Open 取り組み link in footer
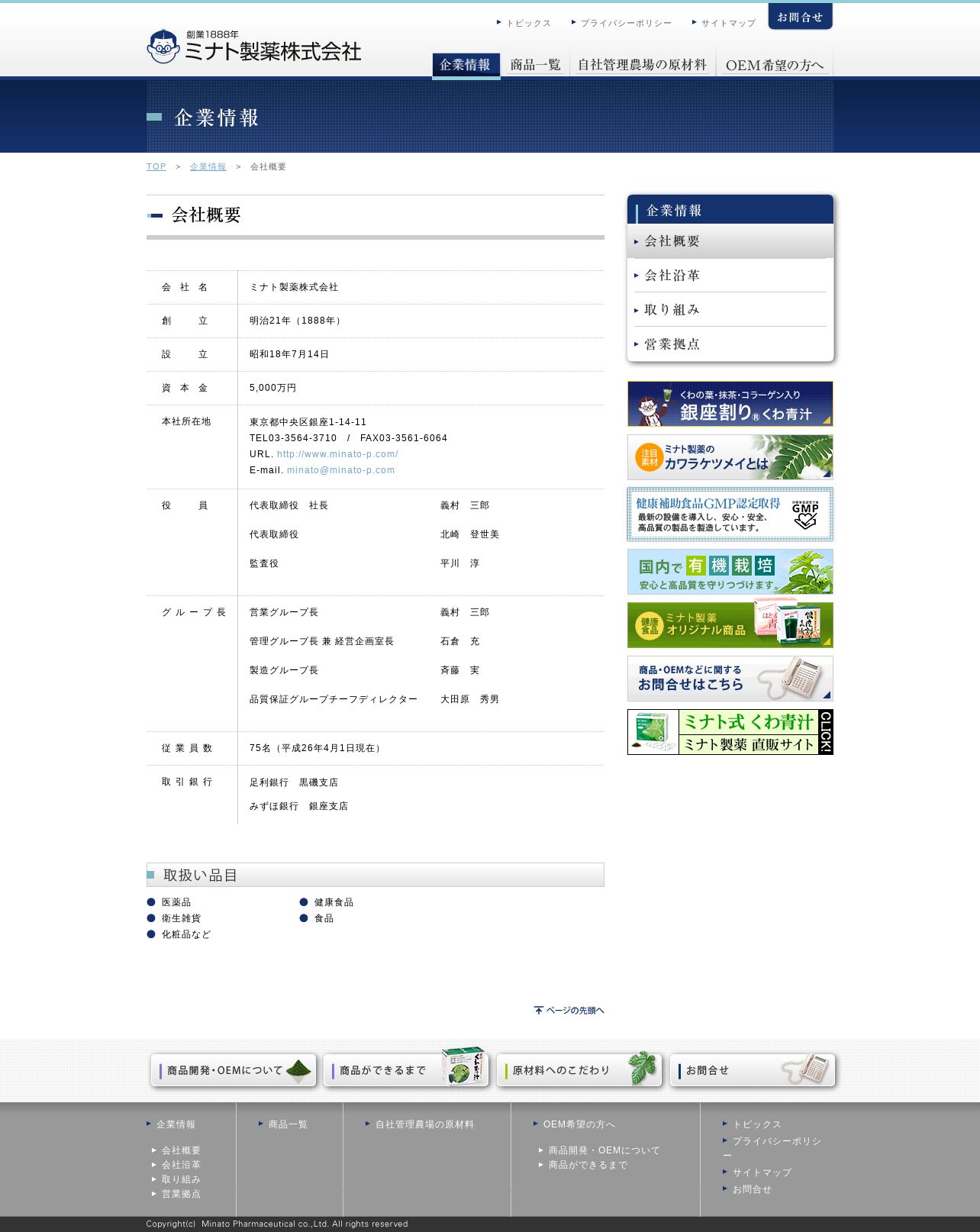980x1232 pixels. (181, 1179)
